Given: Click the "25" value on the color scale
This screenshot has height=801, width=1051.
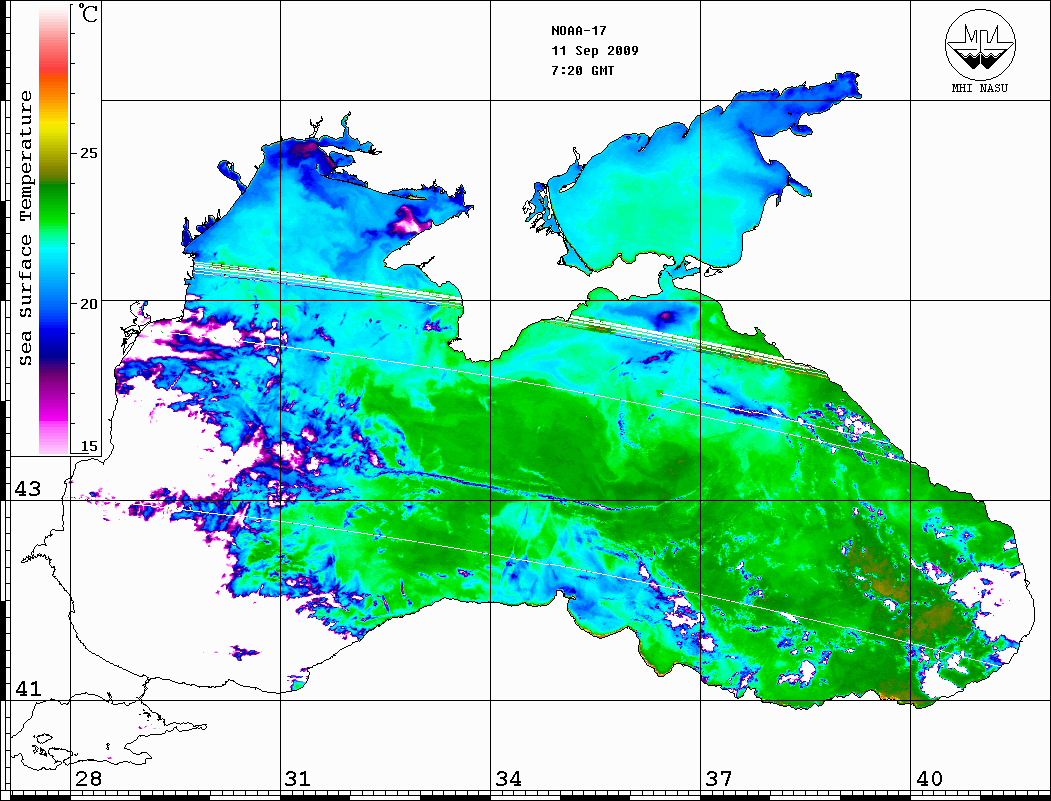Looking at the screenshot, I should [x=88, y=153].
